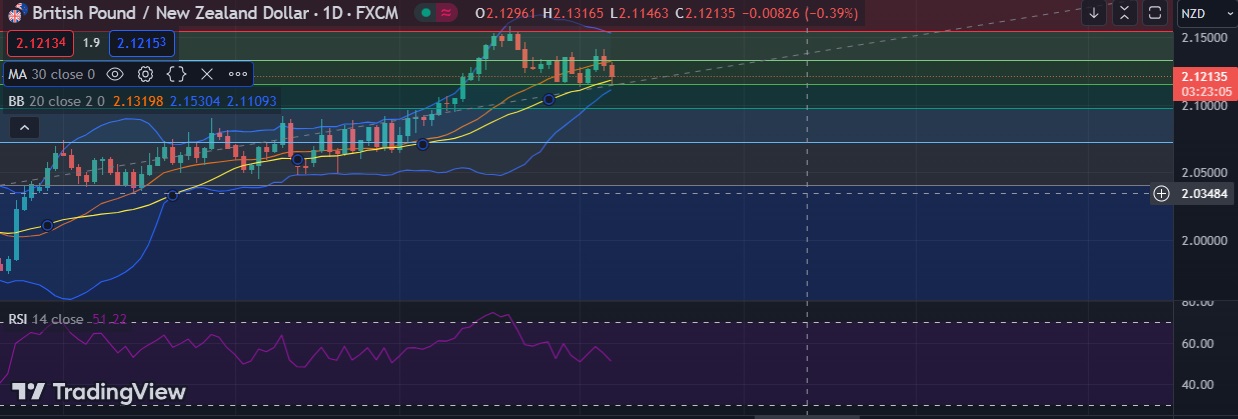This screenshot has height=419, width=1238.
Task: Click the pink data mode wave icon
Action: 447,13
